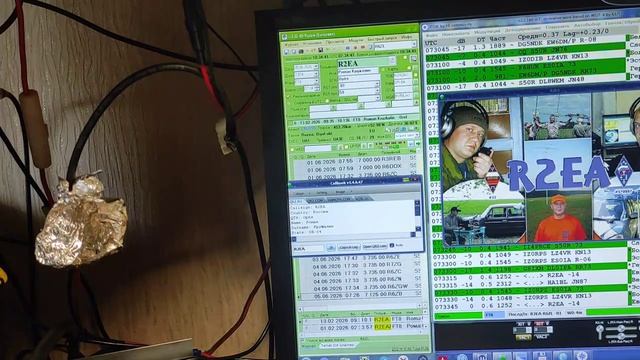Click the Callbook results vertical scrollbar

coord(418,216)
